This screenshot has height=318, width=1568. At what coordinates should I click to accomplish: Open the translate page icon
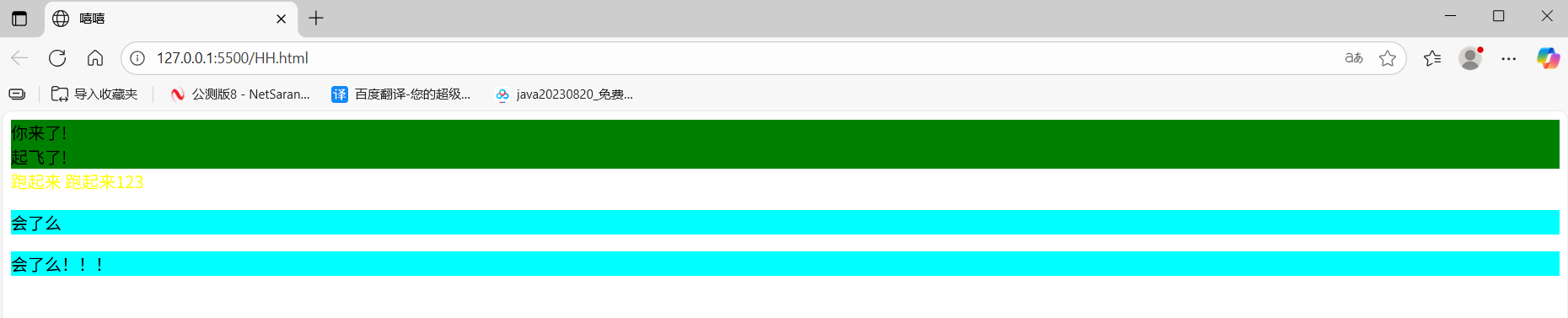click(1354, 58)
